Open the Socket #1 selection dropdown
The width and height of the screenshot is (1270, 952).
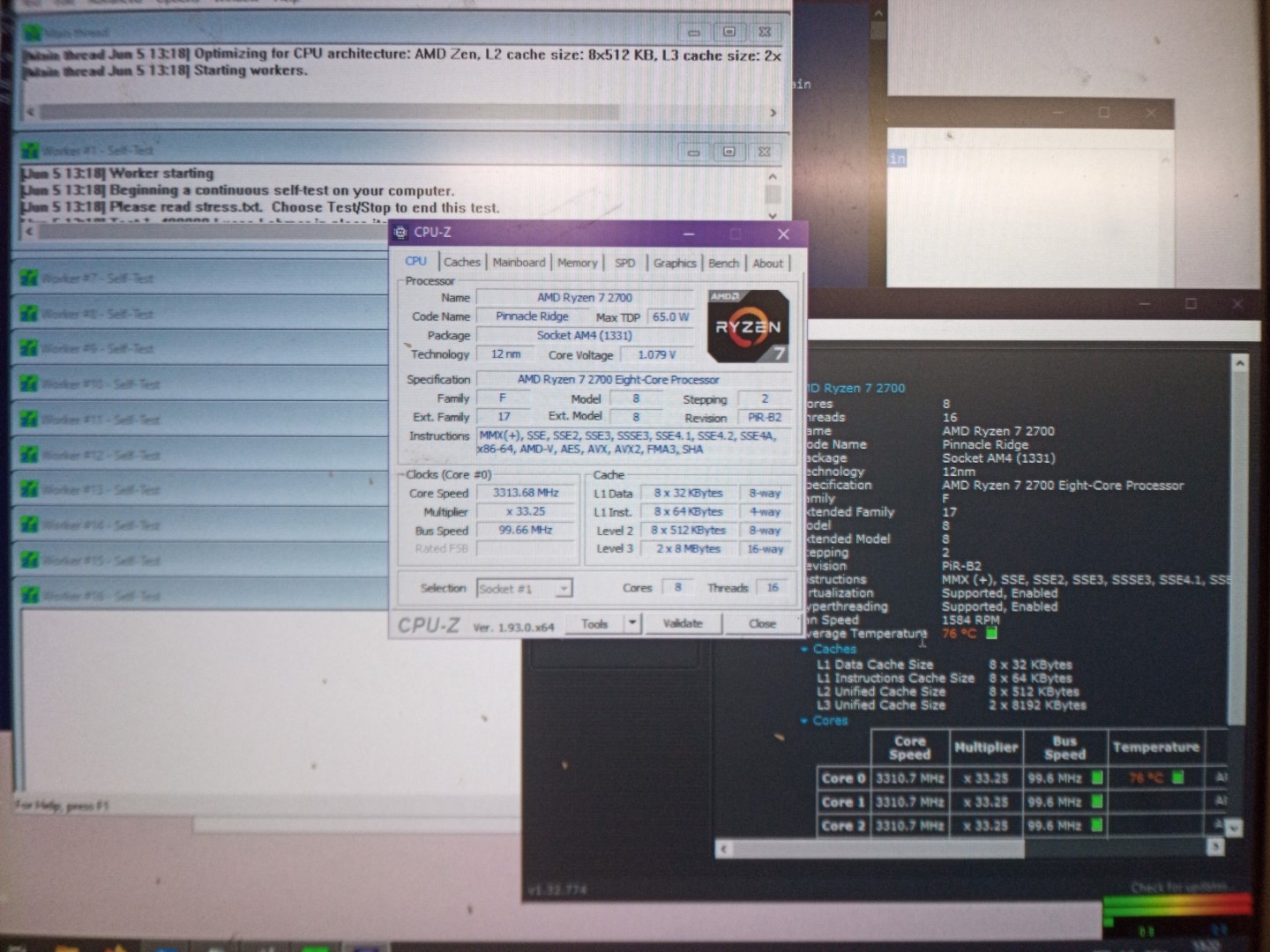click(x=525, y=588)
